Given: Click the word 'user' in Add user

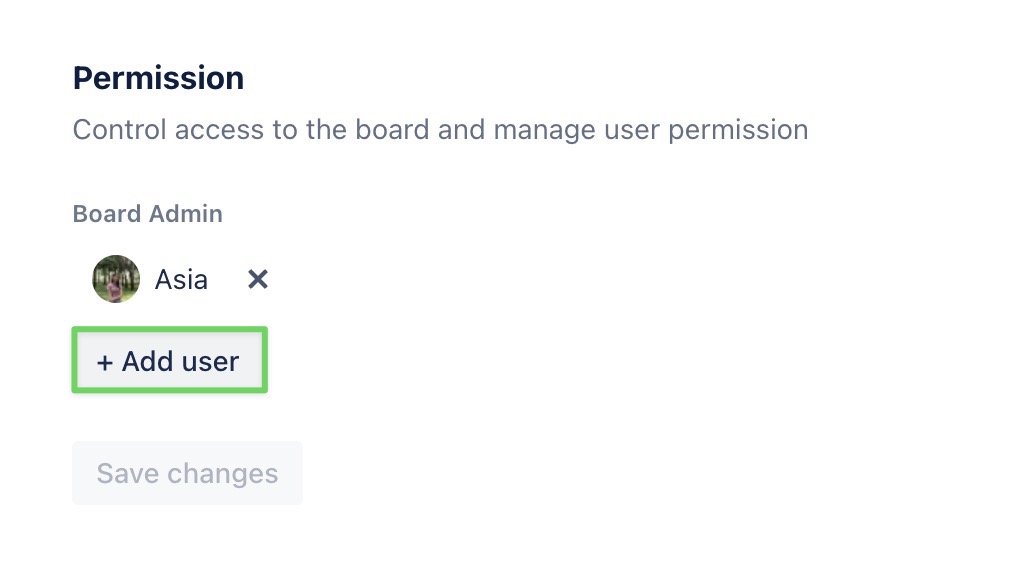Looking at the screenshot, I should tap(209, 362).
